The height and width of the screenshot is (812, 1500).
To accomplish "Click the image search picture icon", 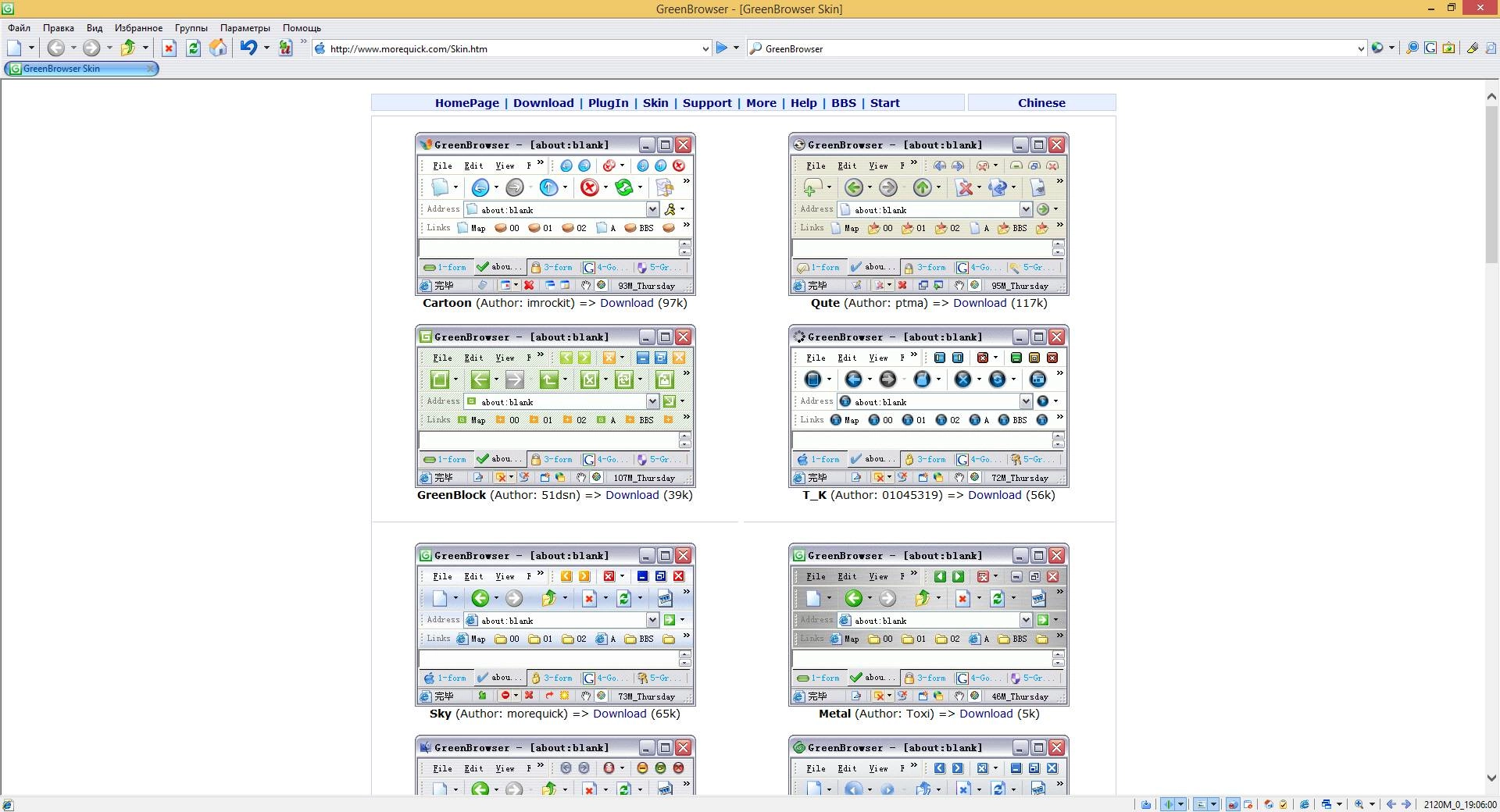I will click(1448, 48).
